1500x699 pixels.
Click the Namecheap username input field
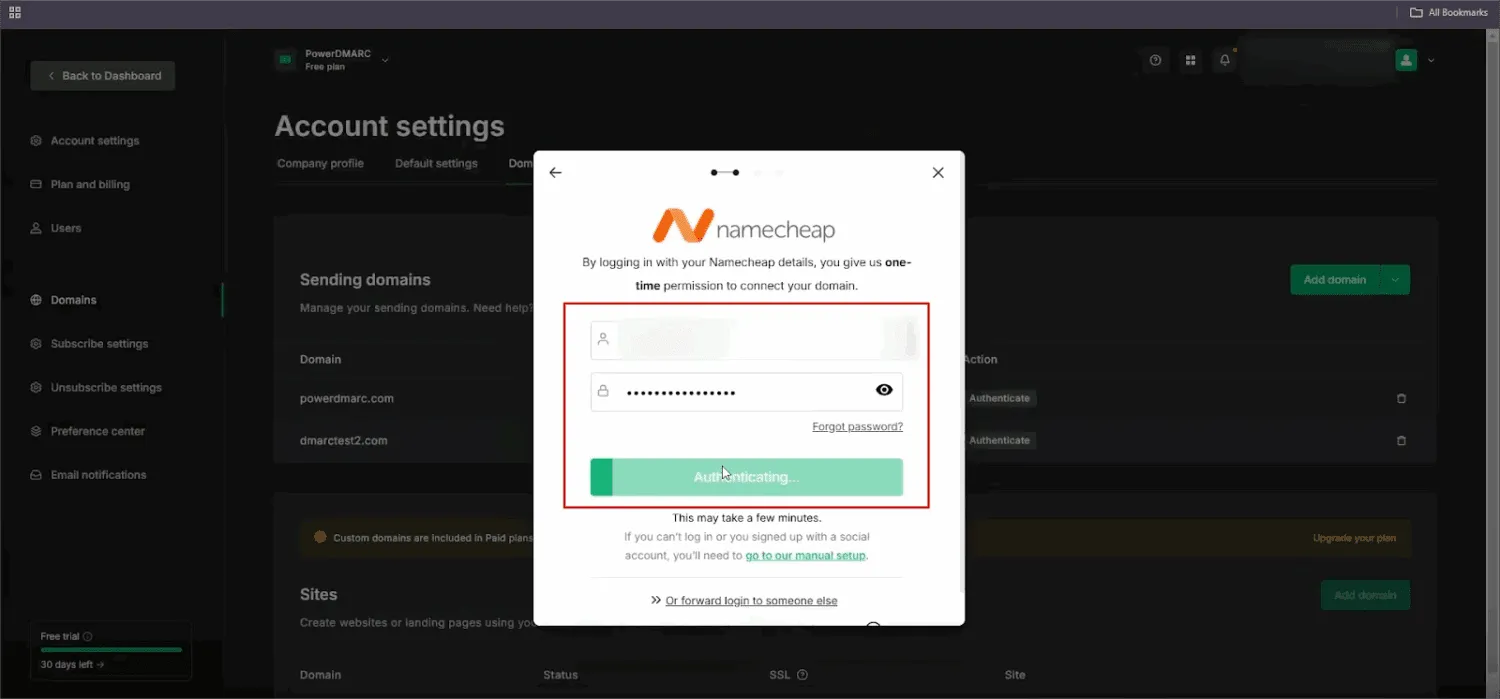click(x=747, y=340)
